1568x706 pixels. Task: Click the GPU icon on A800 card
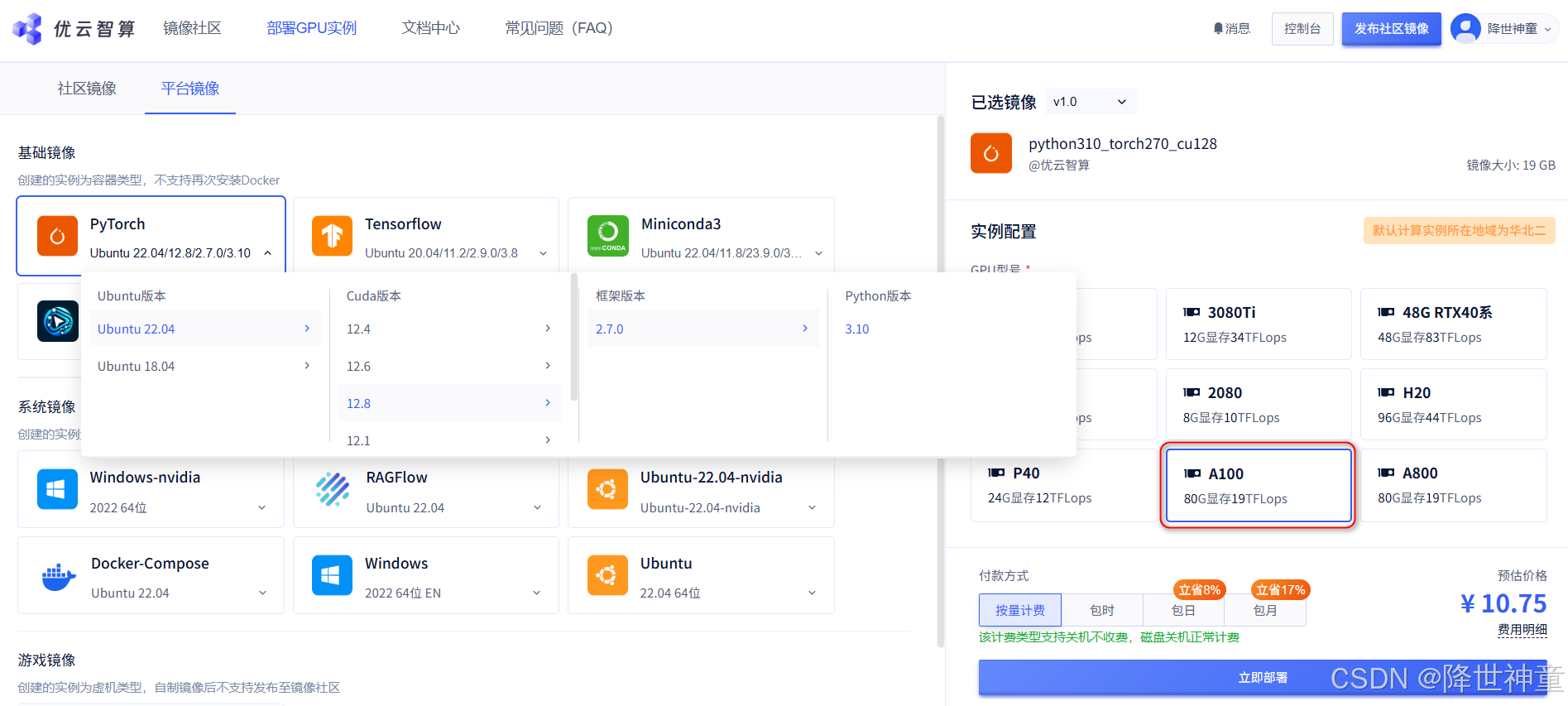tap(1386, 473)
